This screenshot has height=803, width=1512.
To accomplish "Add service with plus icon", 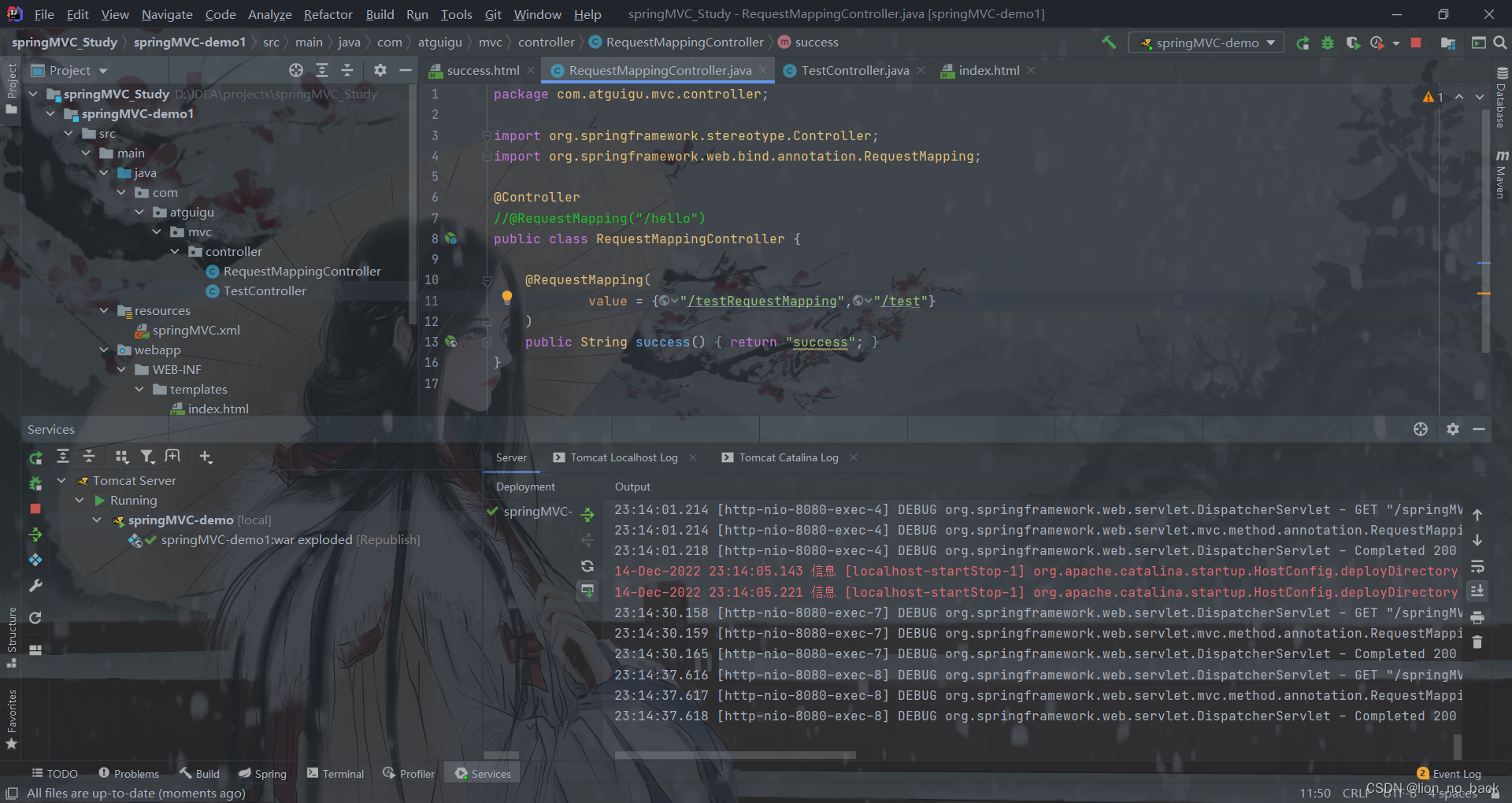I will coord(206,457).
